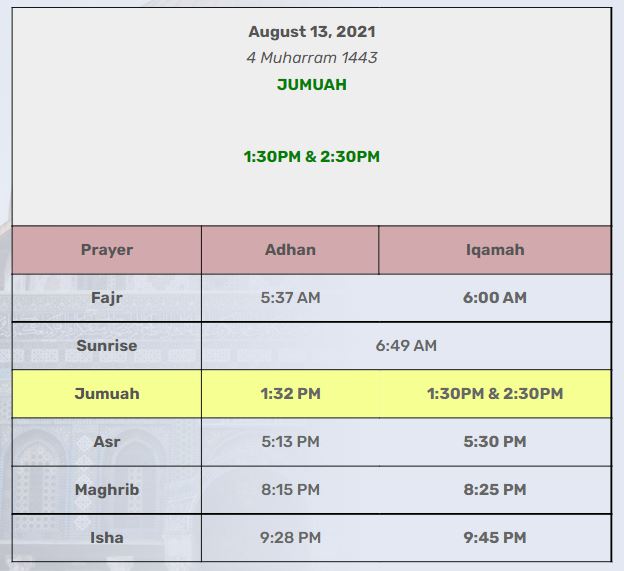Click Jumuah adhan time 1:32 PM
624x571 pixels.
point(291,394)
